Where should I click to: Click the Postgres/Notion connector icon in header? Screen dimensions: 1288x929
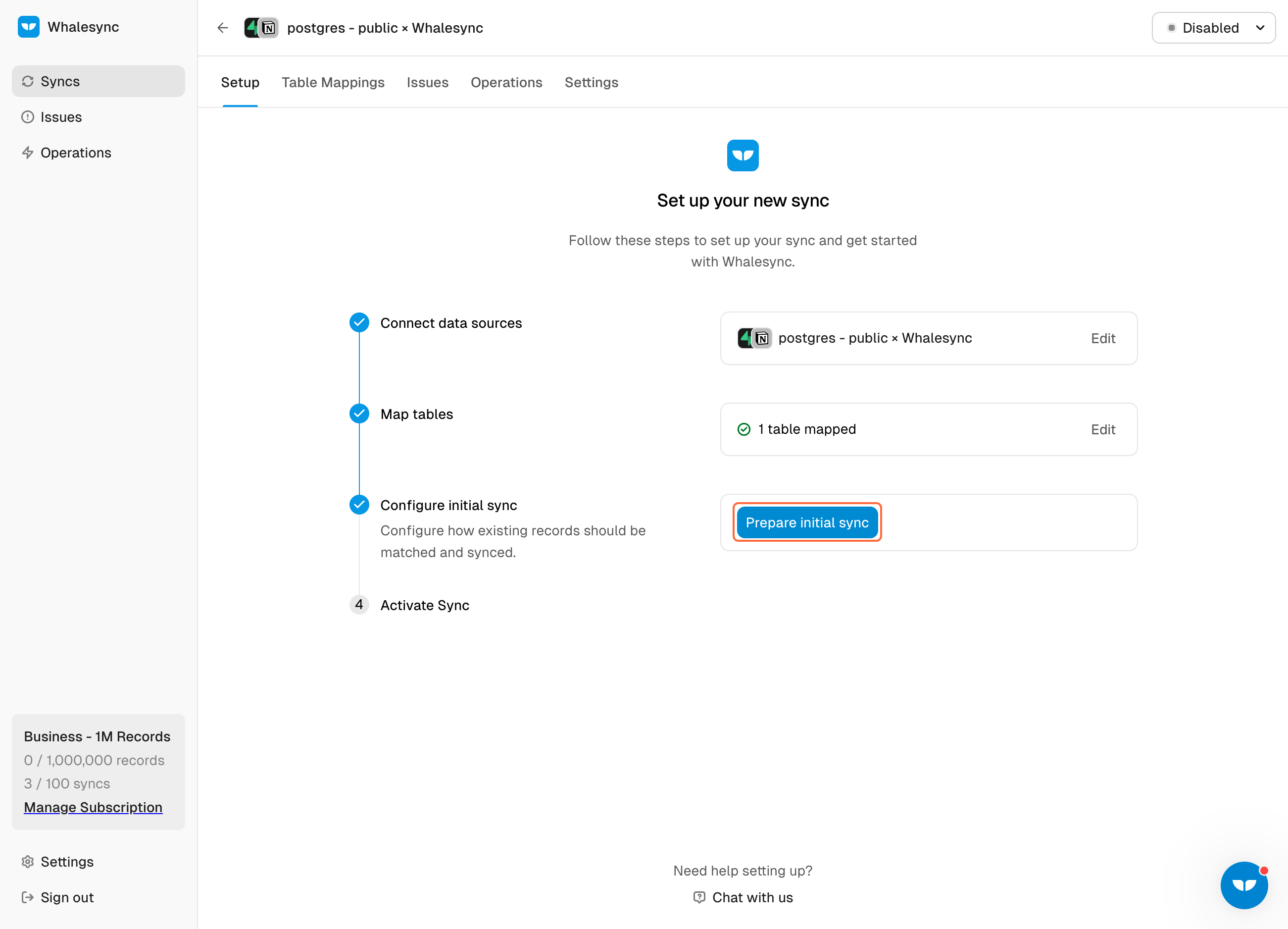pyautogui.click(x=261, y=28)
